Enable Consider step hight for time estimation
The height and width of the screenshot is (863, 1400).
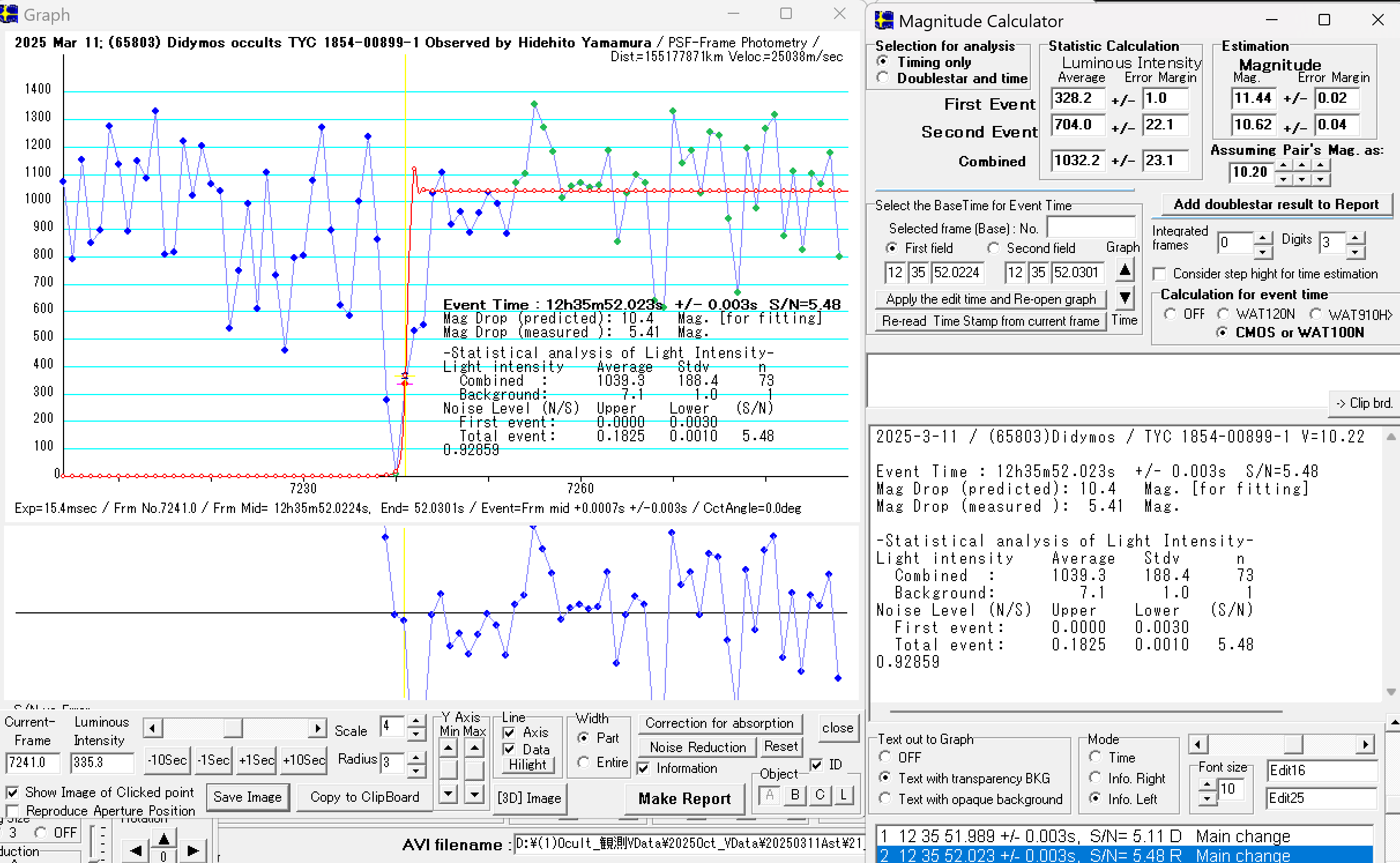pyautogui.click(x=1160, y=274)
